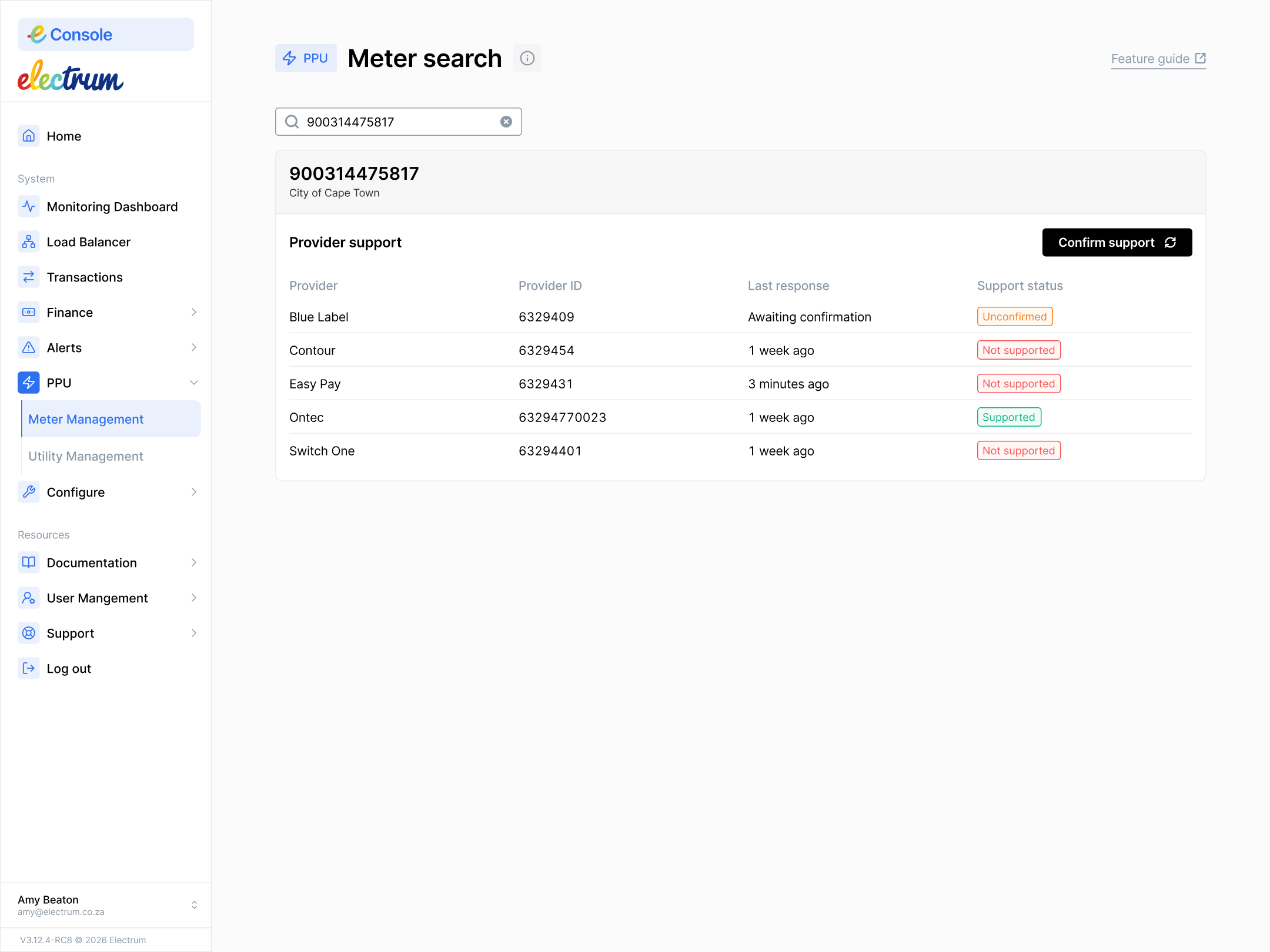Image resolution: width=1270 pixels, height=952 pixels.
Task: Click the User Mangement person icon
Action: (x=29, y=598)
